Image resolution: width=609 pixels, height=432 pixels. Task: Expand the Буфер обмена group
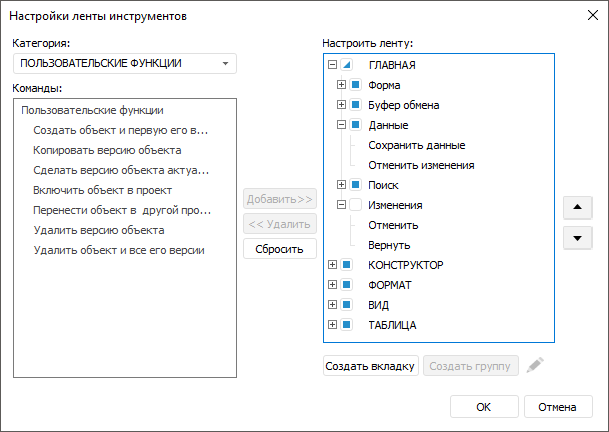click(341, 105)
